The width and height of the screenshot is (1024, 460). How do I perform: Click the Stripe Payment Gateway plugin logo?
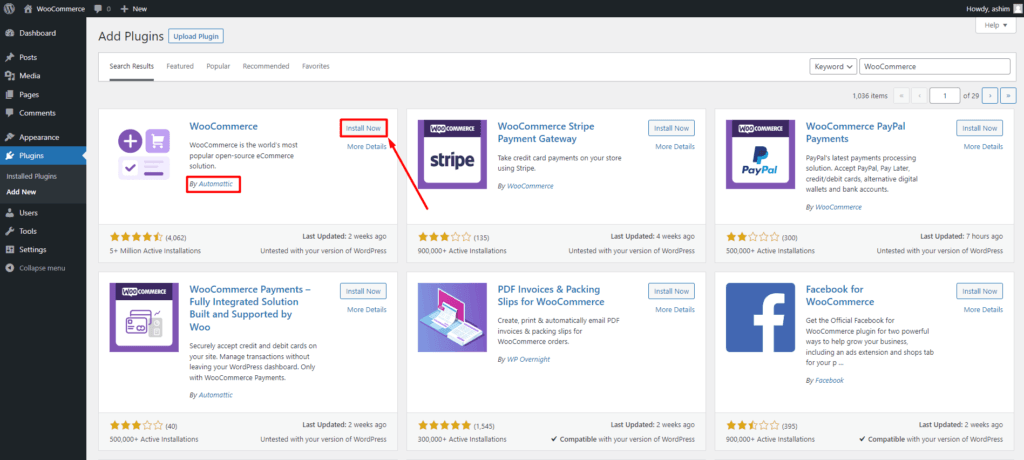452,154
